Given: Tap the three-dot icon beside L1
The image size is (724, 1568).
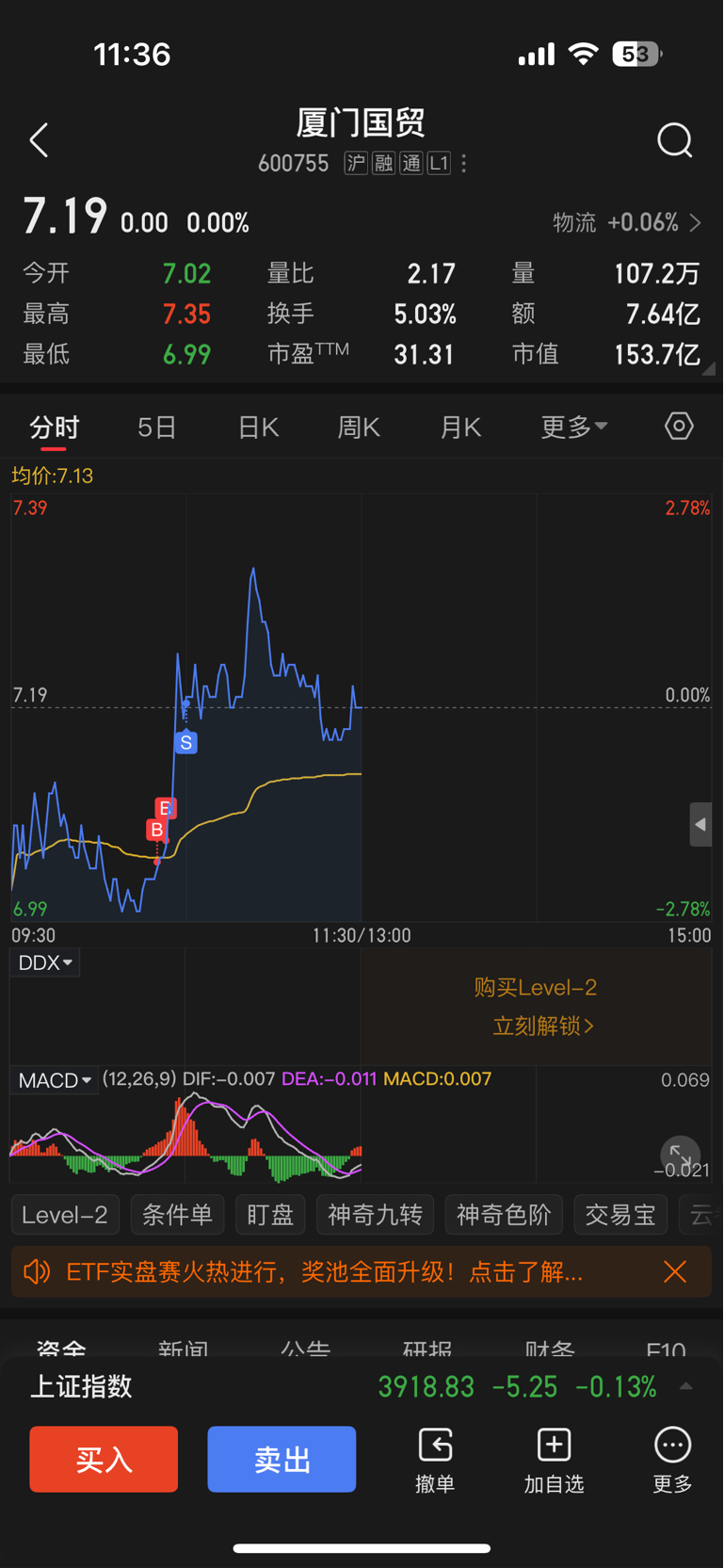Looking at the screenshot, I should (463, 164).
